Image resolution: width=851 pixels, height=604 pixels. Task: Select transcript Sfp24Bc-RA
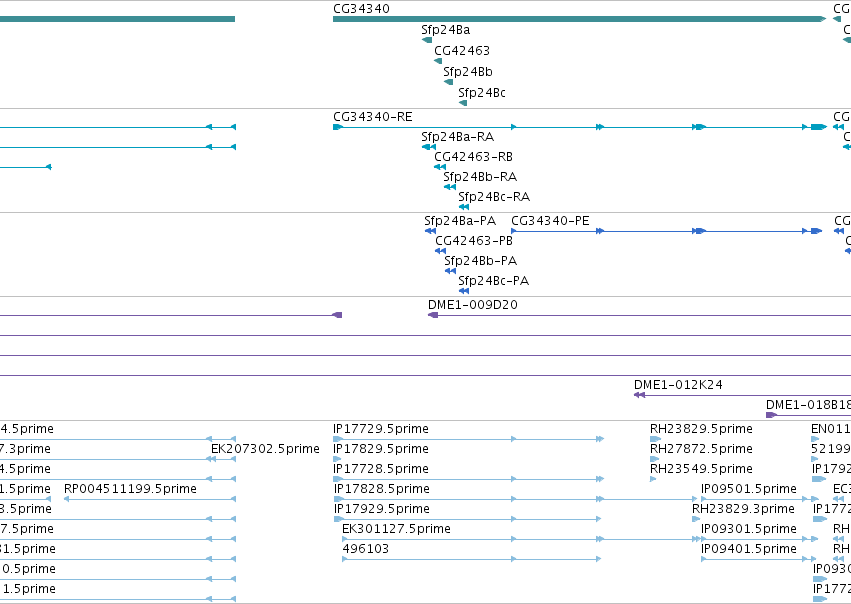[494, 198]
